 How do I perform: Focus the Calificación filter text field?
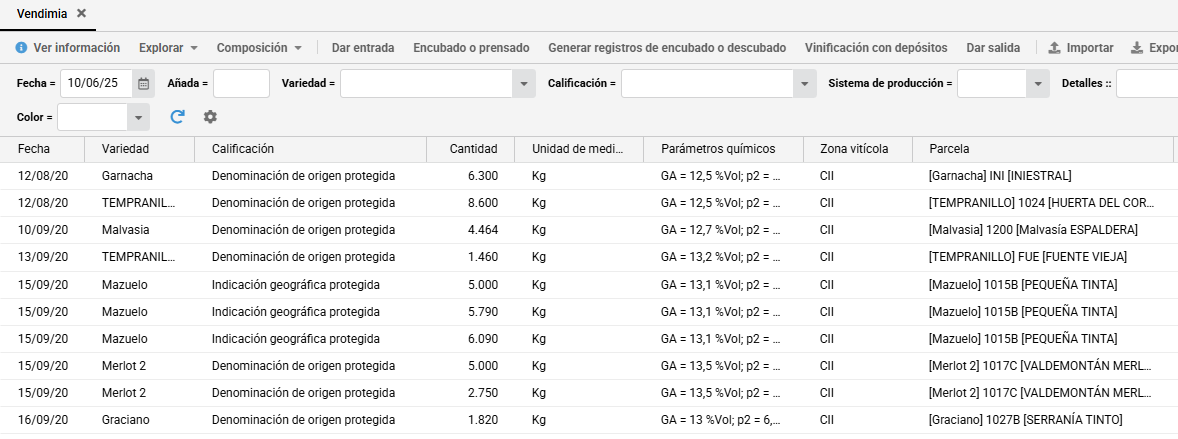coord(707,83)
